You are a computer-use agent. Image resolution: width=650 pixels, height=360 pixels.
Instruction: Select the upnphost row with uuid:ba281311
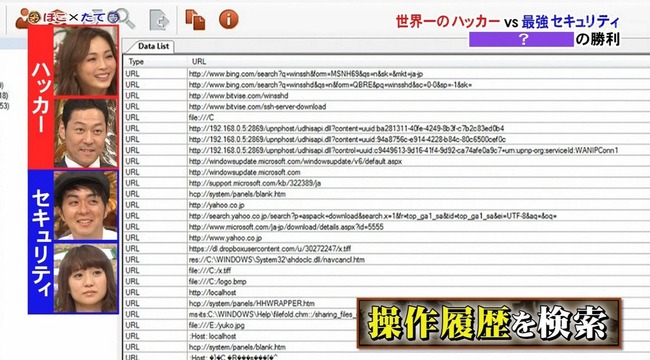387,129
